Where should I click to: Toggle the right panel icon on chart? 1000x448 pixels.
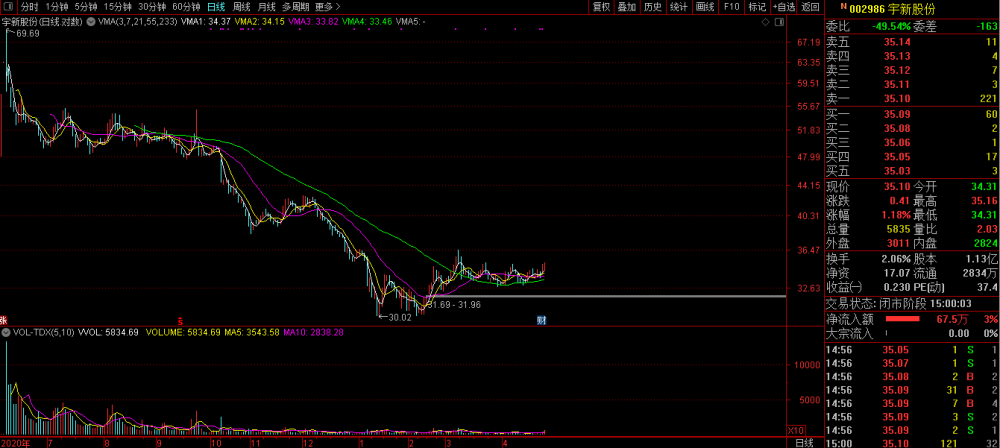pos(778,22)
